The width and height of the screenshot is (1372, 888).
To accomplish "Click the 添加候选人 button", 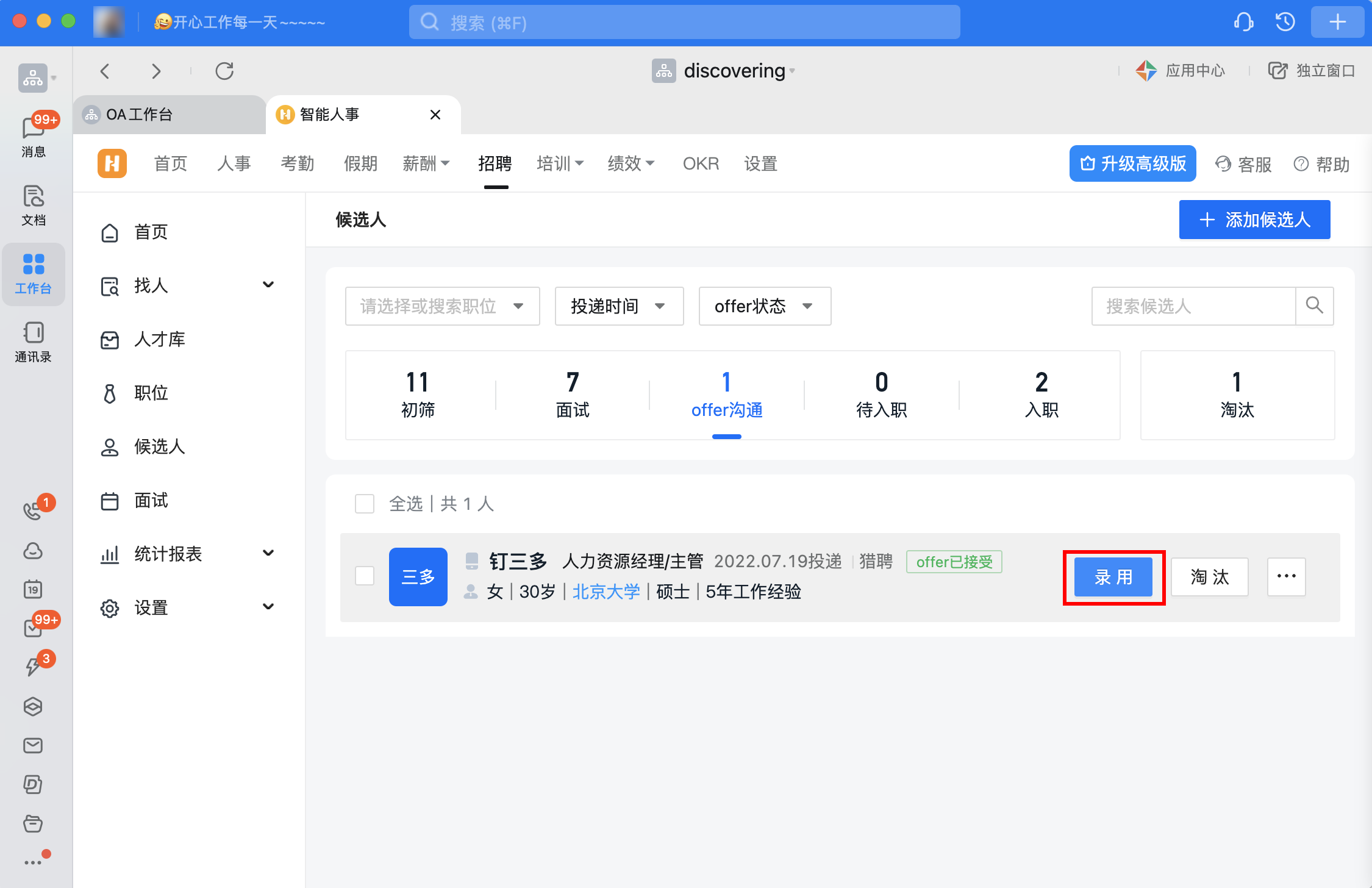I will [x=1254, y=220].
